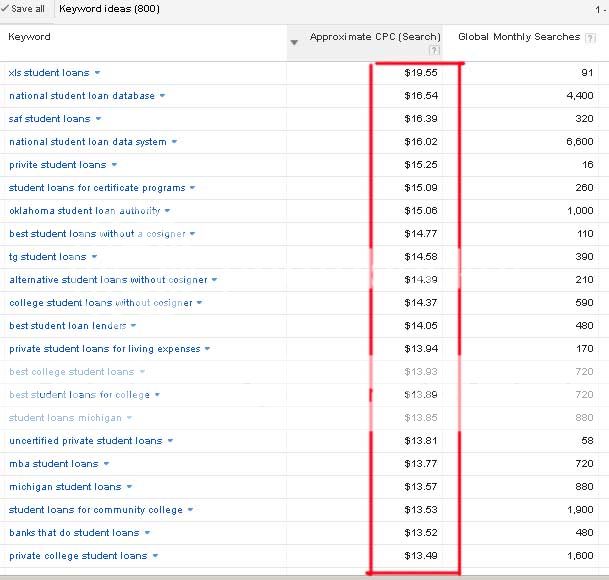Click help icon under Approximate CPC header
This screenshot has height=580, width=609.
tap(434, 50)
